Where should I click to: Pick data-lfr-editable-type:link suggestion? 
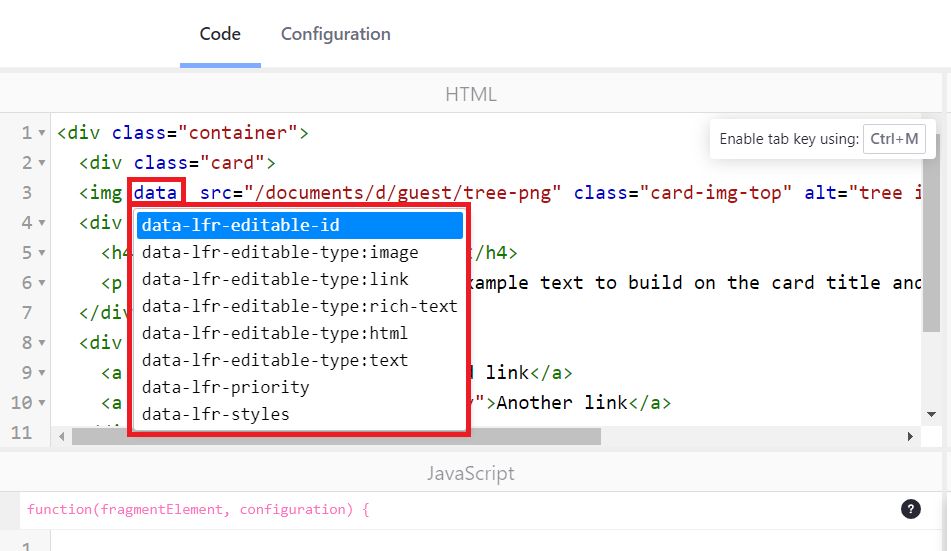300,279
